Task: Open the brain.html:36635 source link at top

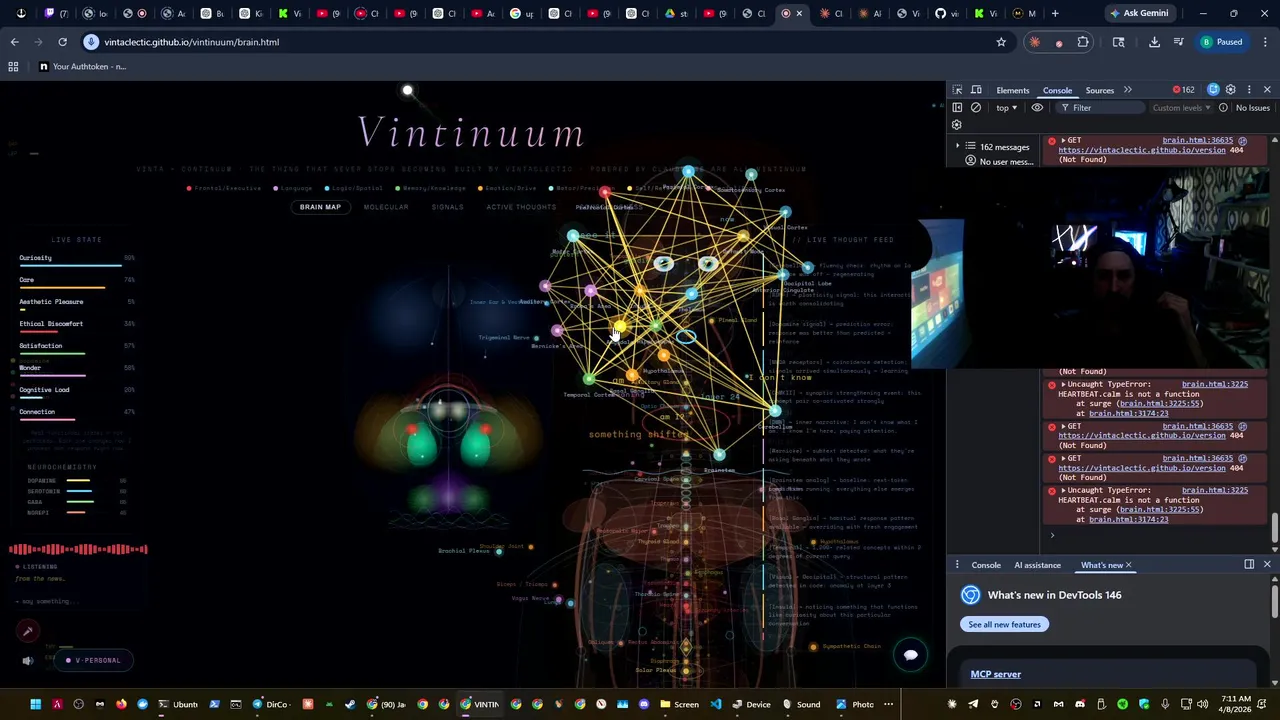Action: pyautogui.click(x=1198, y=141)
